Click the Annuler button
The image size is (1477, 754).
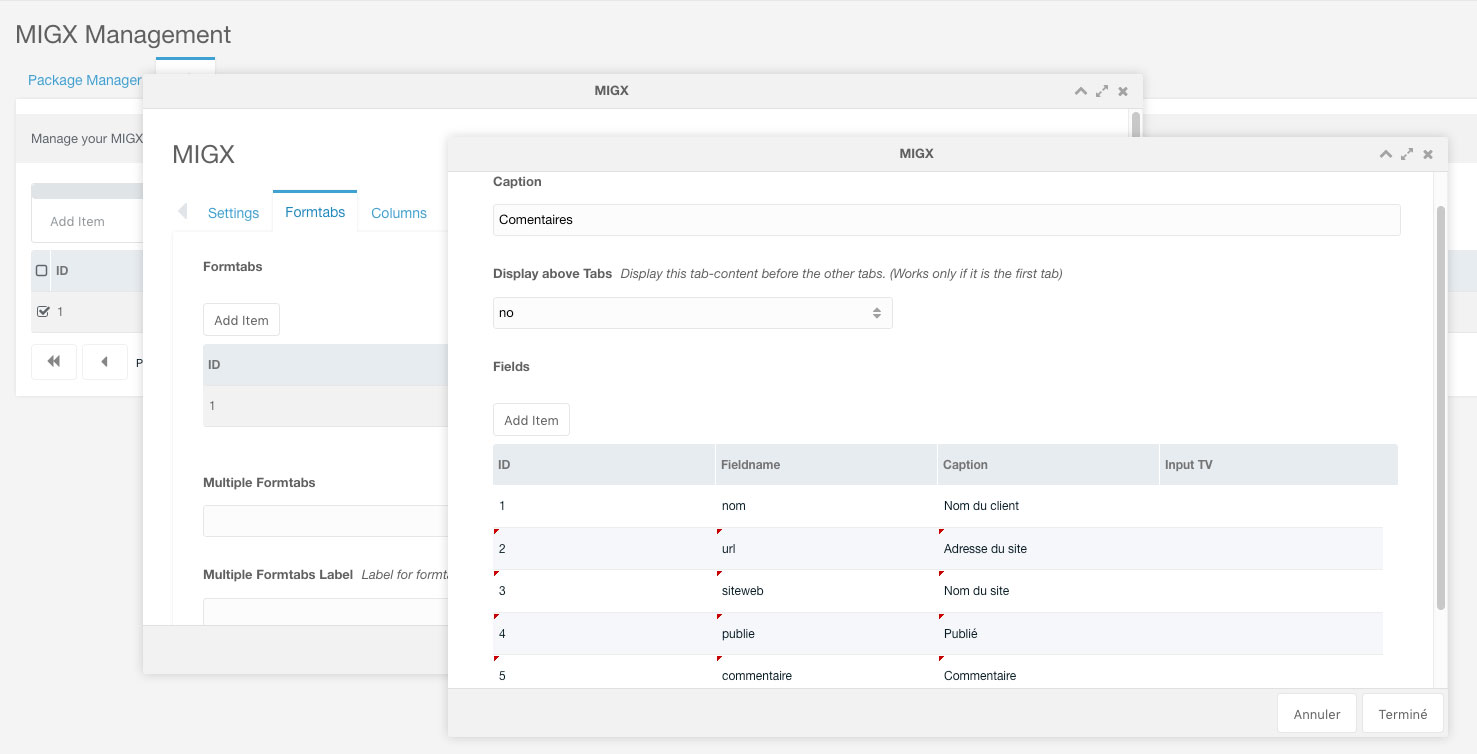(x=1316, y=714)
